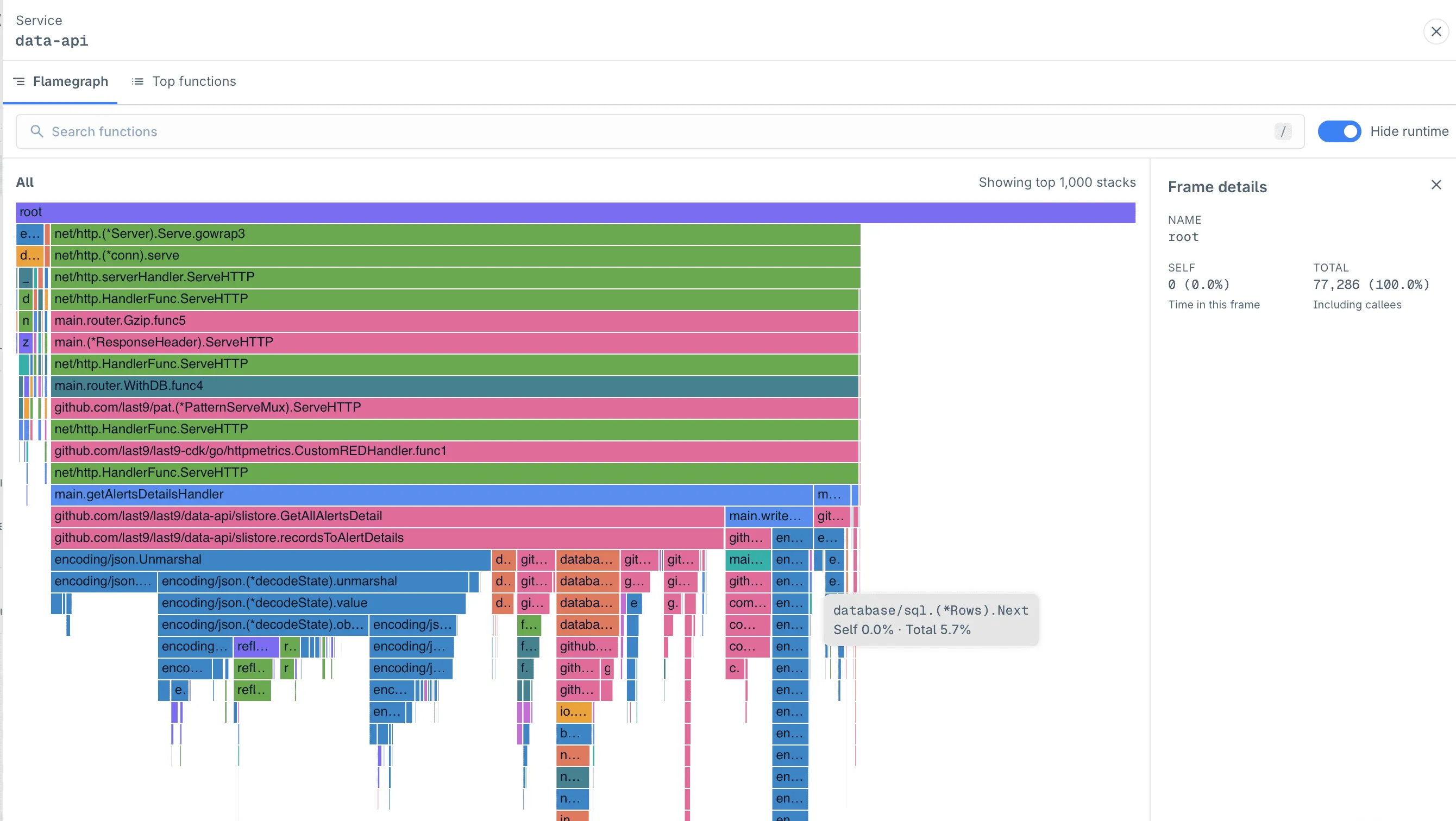Select slistore.GetAllAlertsDetail frame
Screen dimensions: 1456x821
pyautogui.click(x=387, y=516)
